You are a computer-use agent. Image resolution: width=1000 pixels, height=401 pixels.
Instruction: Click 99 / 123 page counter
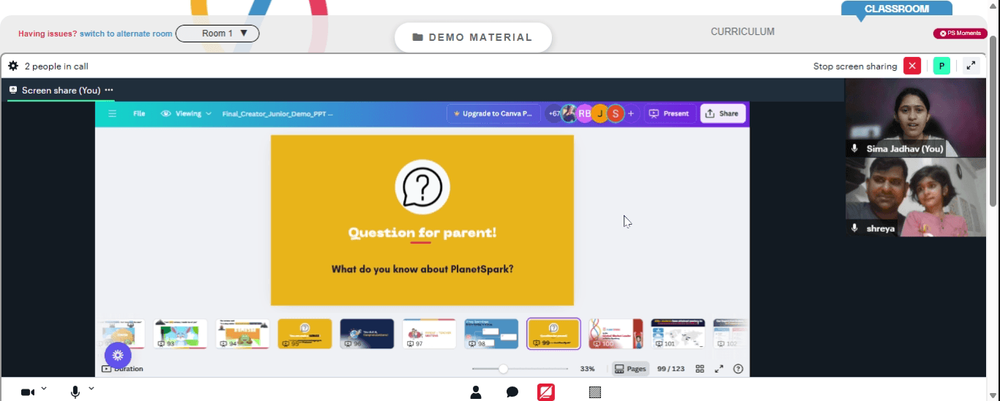(670, 368)
